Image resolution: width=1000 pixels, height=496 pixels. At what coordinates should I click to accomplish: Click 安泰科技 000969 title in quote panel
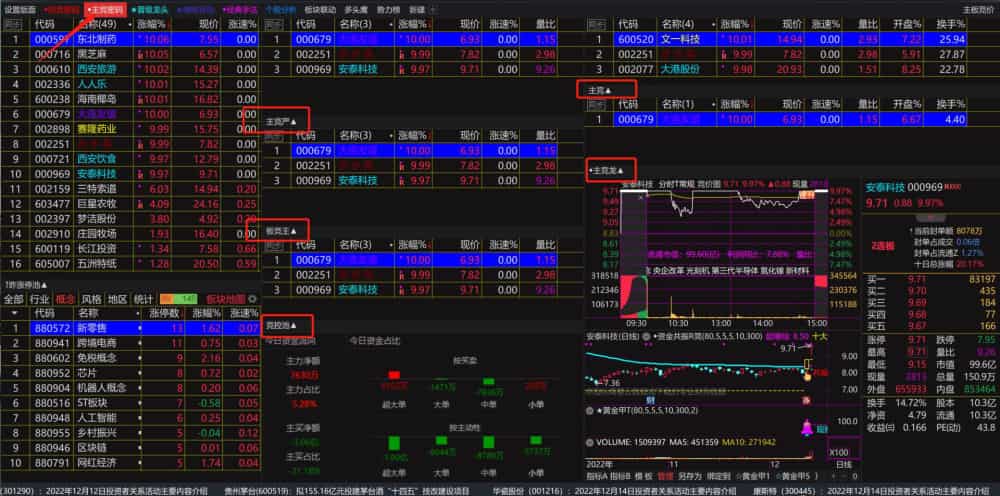(904, 187)
